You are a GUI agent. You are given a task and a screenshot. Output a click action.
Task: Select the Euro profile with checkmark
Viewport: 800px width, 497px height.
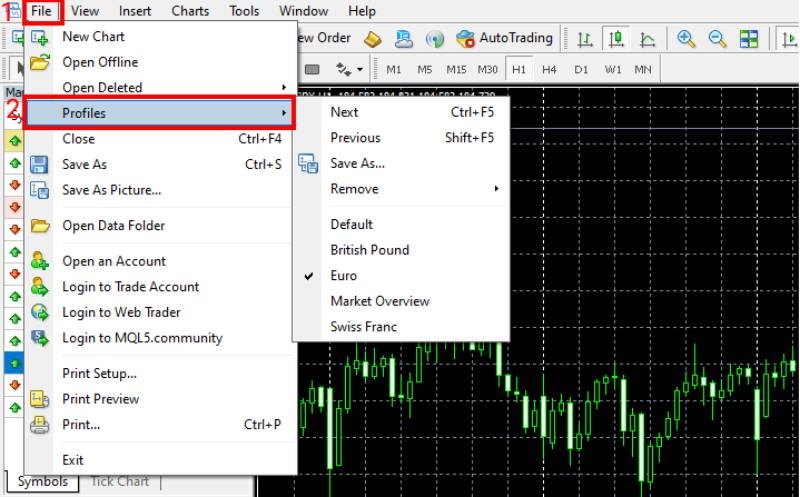point(401,276)
